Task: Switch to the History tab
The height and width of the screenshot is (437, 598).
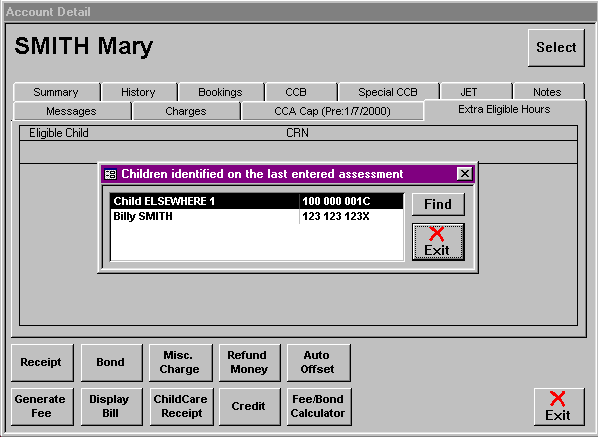Action: coord(139,92)
